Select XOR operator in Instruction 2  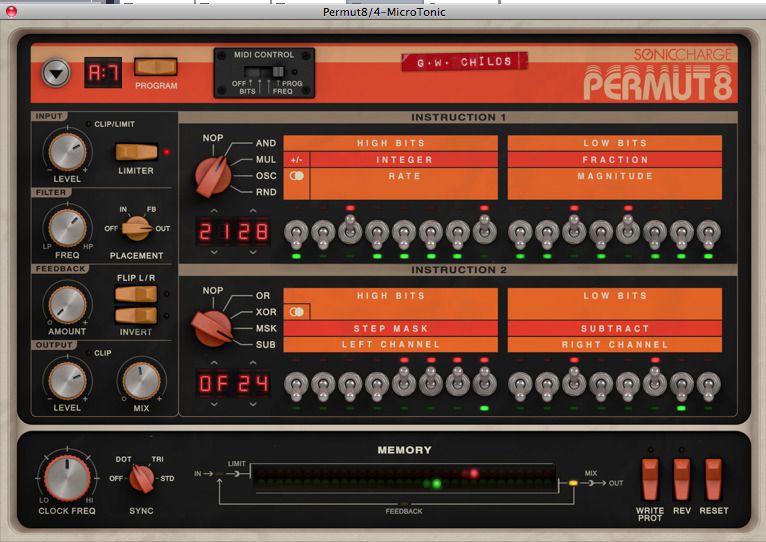[266, 312]
